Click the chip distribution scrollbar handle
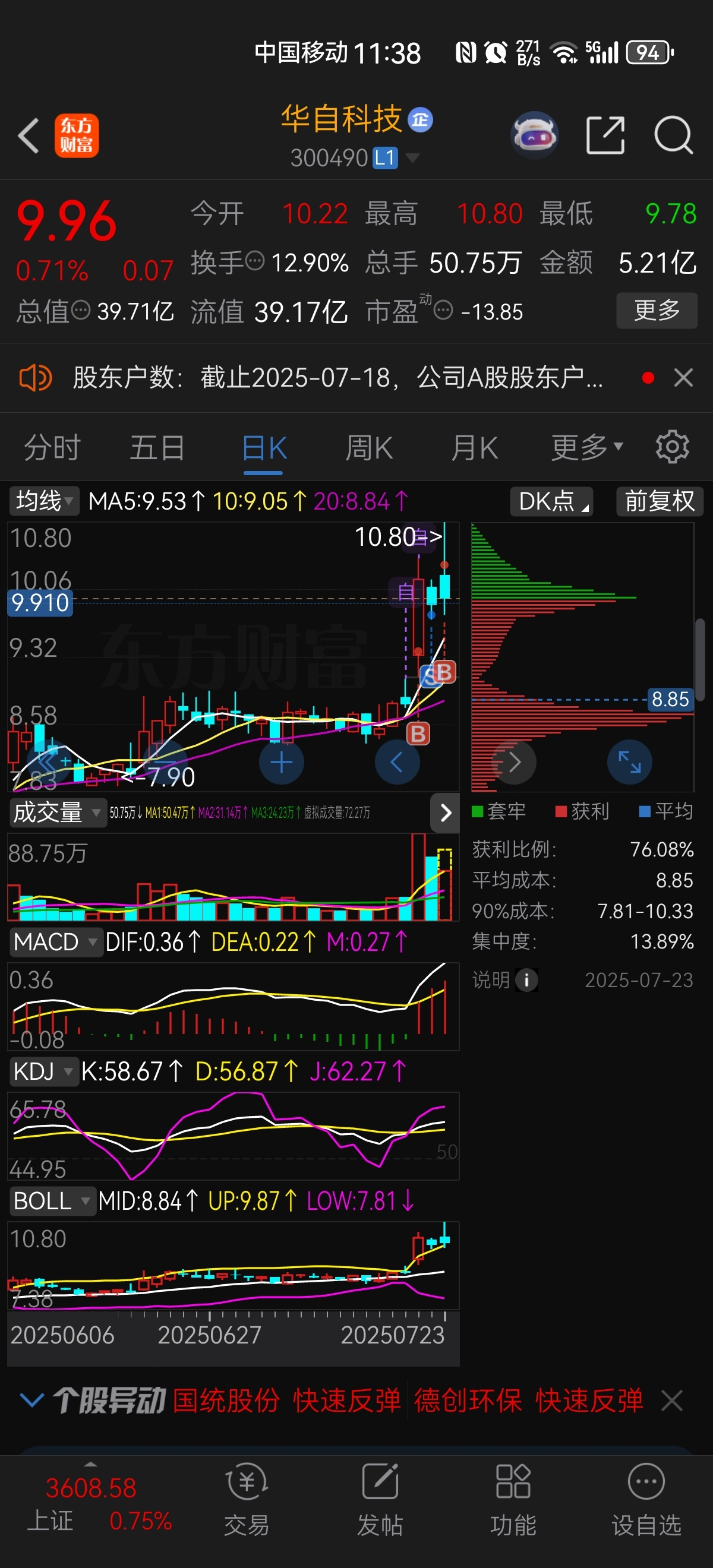The width and height of the screenshot is (713, 1568). 700,659
